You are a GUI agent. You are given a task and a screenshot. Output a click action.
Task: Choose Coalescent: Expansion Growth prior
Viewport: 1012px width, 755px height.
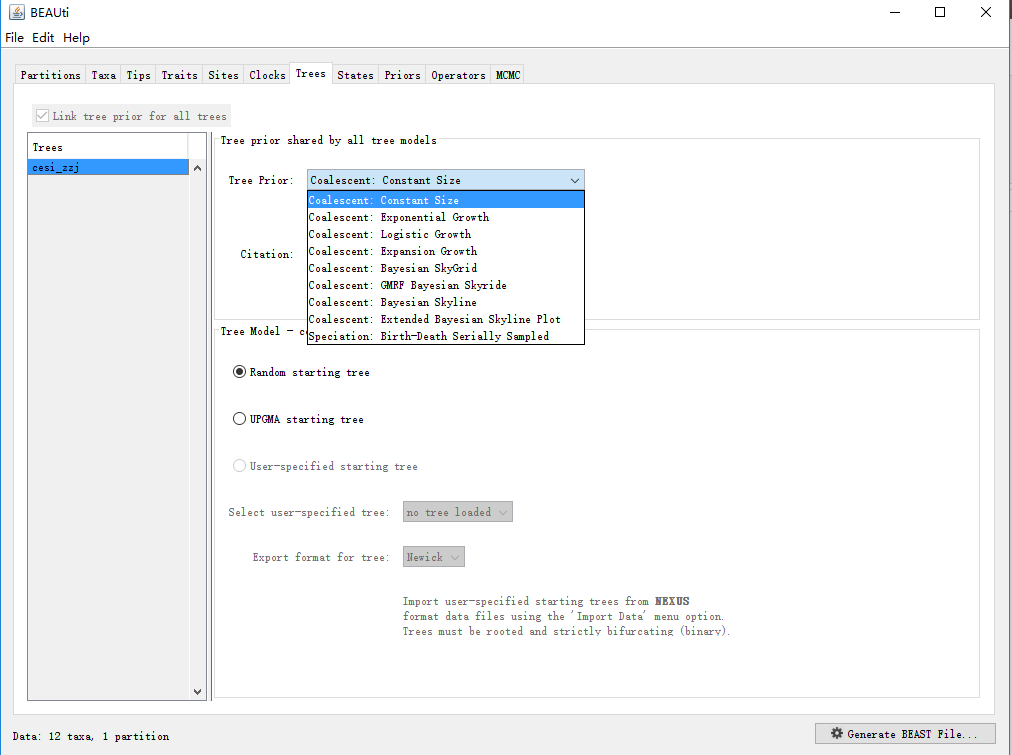click(445, 251)
